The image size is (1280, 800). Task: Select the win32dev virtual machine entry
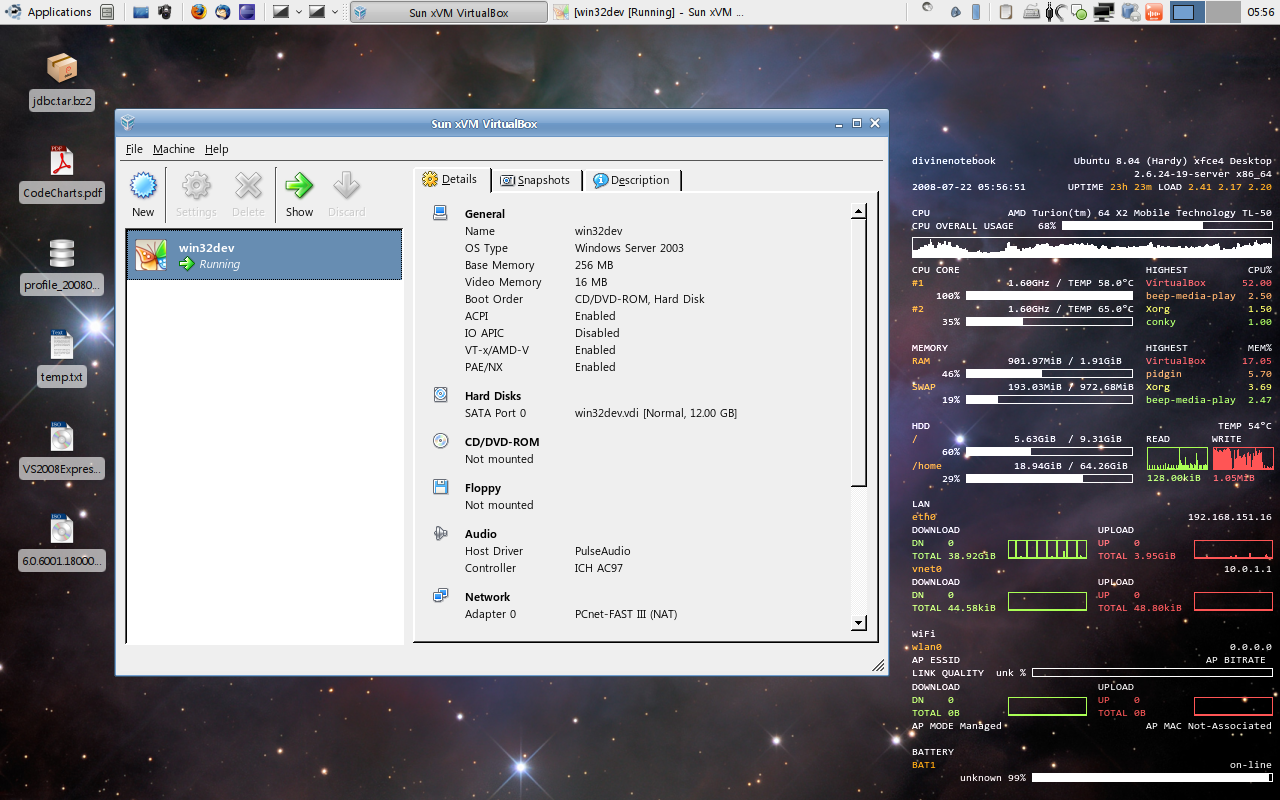click(264, 255)
